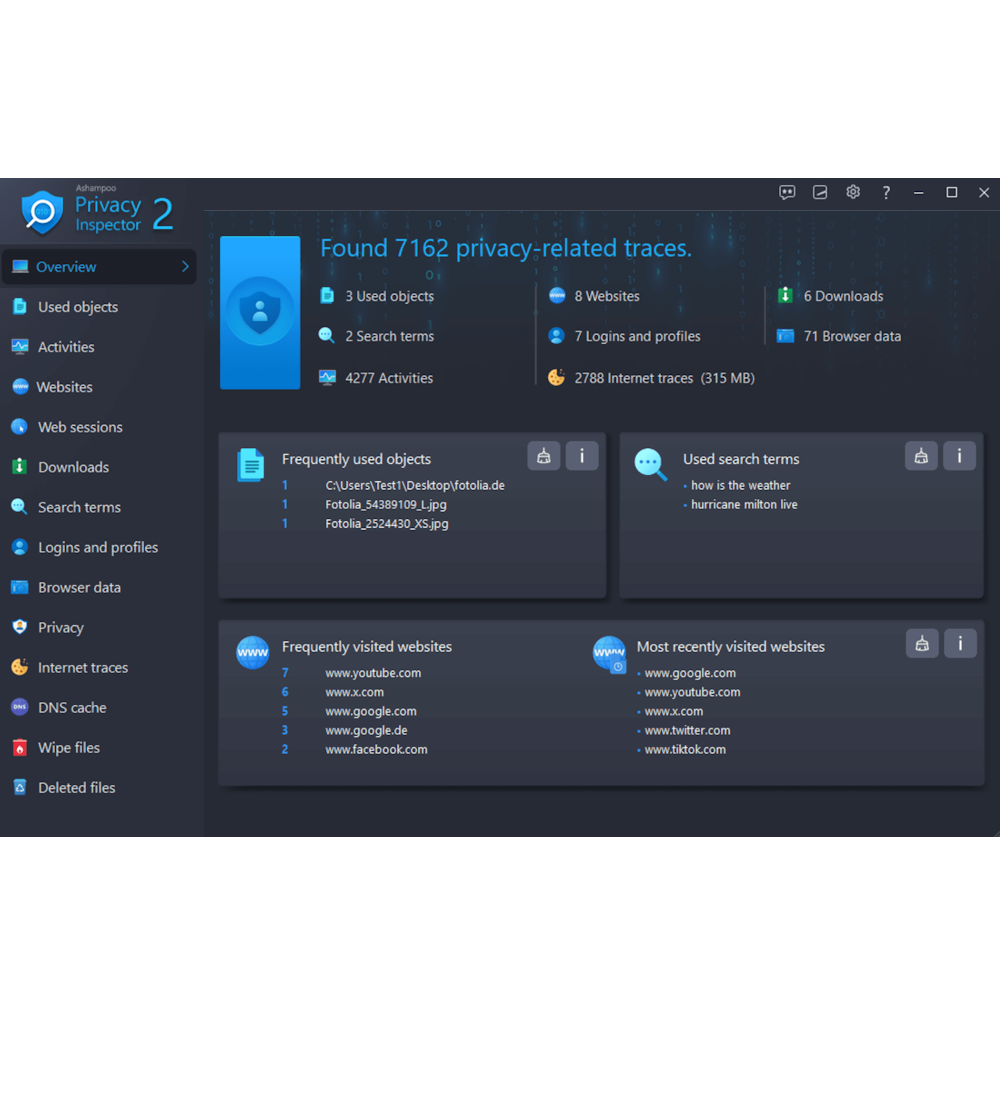Clean visited websites with broom icon

pos(921,644)
